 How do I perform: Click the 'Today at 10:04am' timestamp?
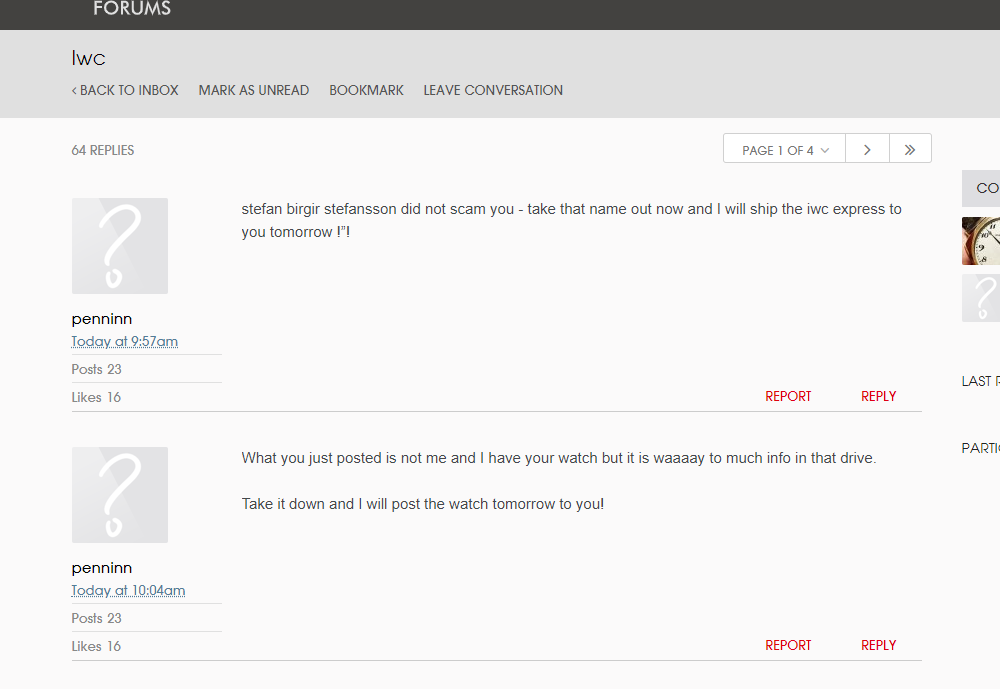[x=128, y=591]
